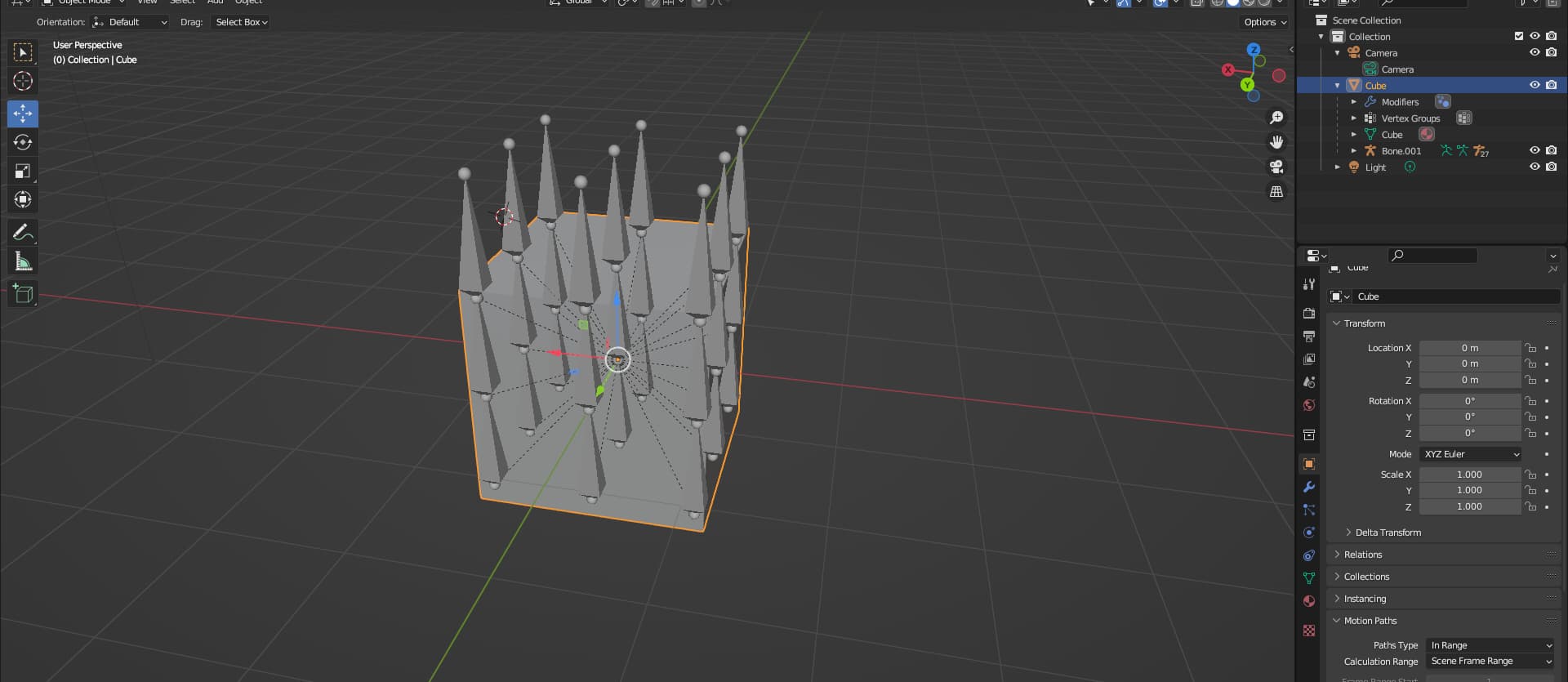1568x682 pixels.
Task: Open the Physics properties tab
Action: pyautogui.click(x=1309, y=533)
